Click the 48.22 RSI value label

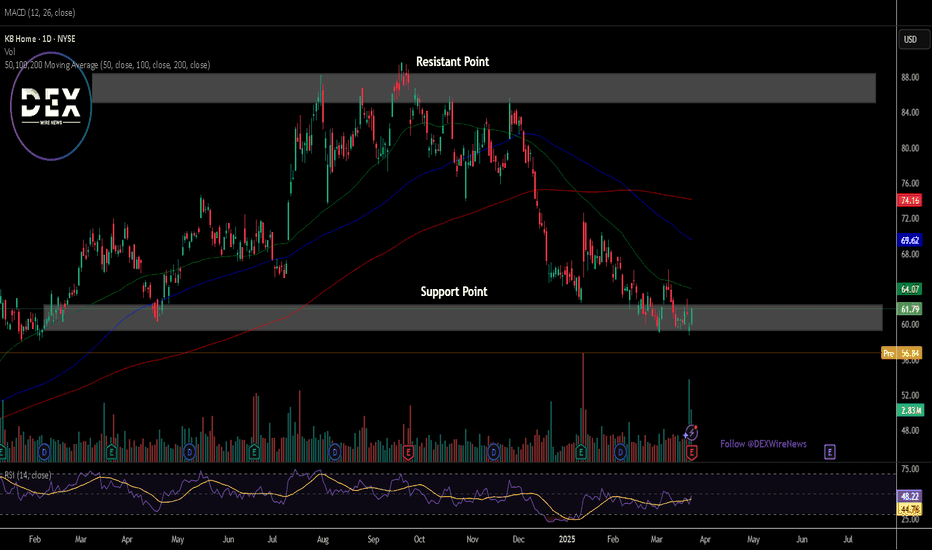pyautogui.click(x=909, y=496)
